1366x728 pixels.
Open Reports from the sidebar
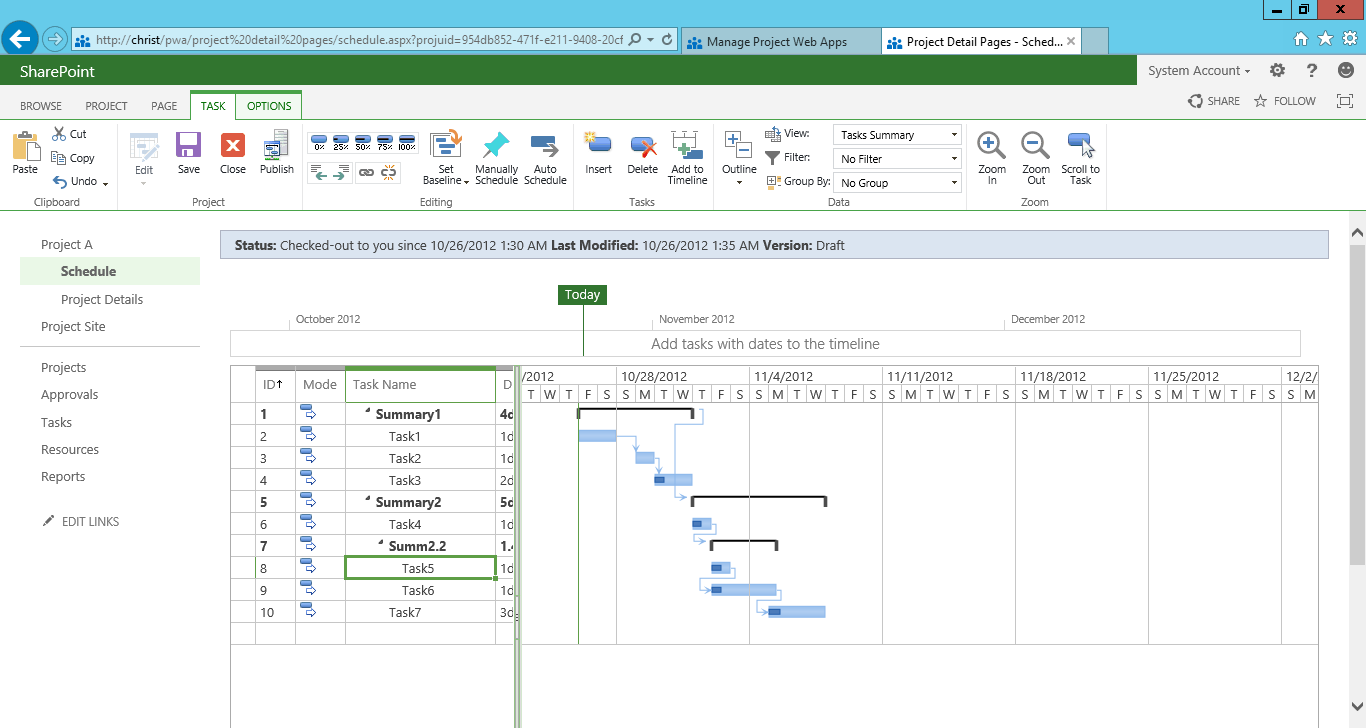63,477
